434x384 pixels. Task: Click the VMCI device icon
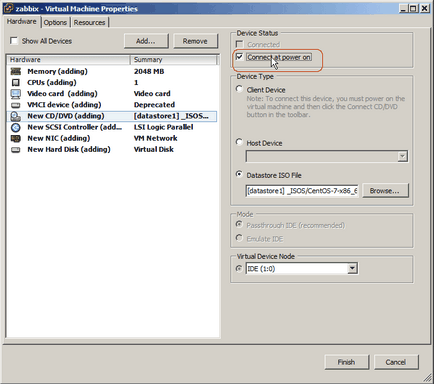coord(16,105)
